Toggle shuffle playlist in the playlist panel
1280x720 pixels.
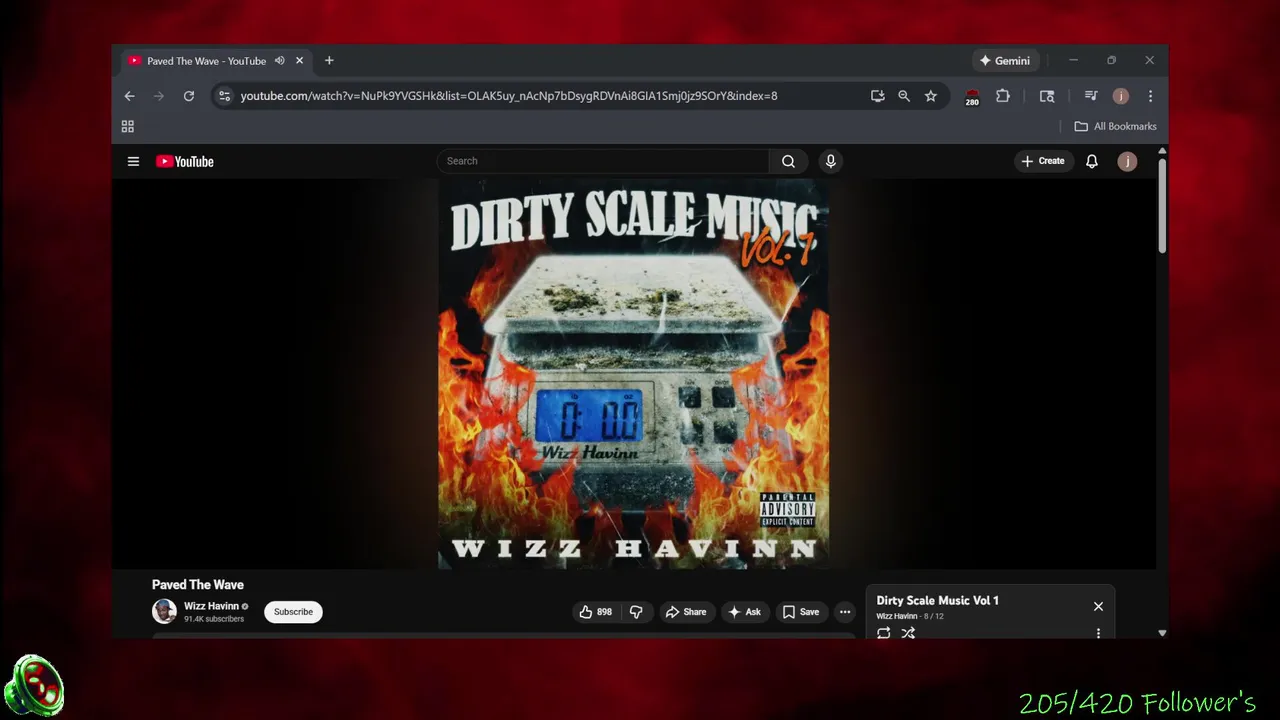[x=908, y=633]
